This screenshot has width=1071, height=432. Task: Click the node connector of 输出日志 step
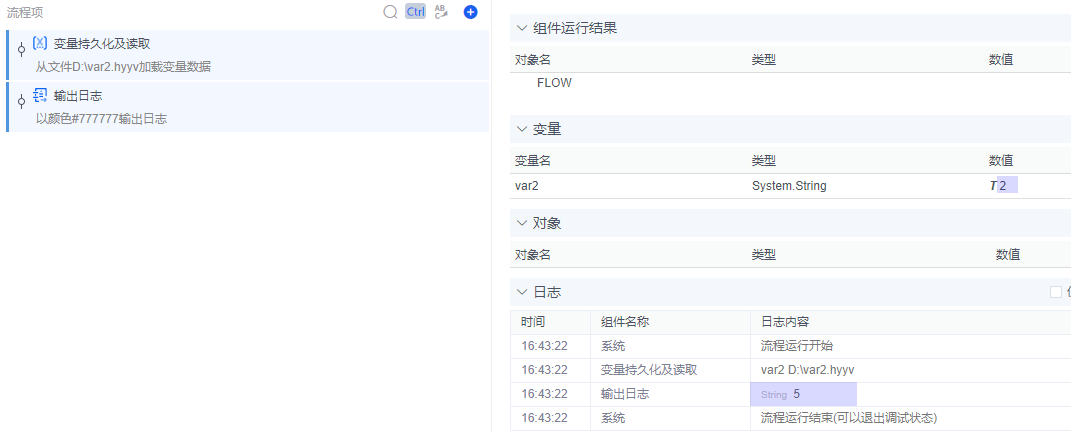(x=21, y=101)
